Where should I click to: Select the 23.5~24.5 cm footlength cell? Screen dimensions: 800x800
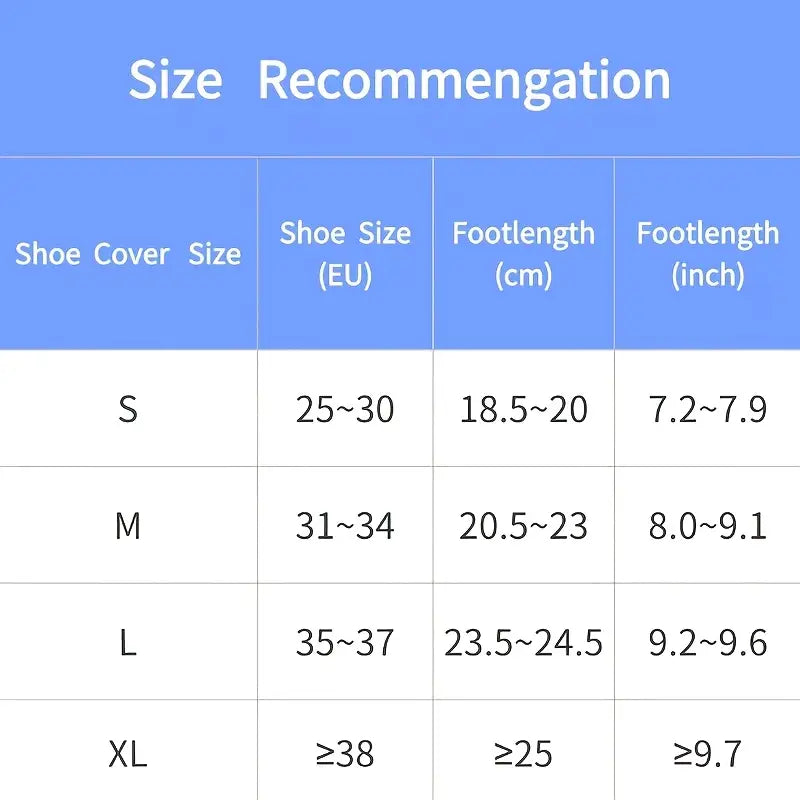pyautogui.click(x=523, y=642)
